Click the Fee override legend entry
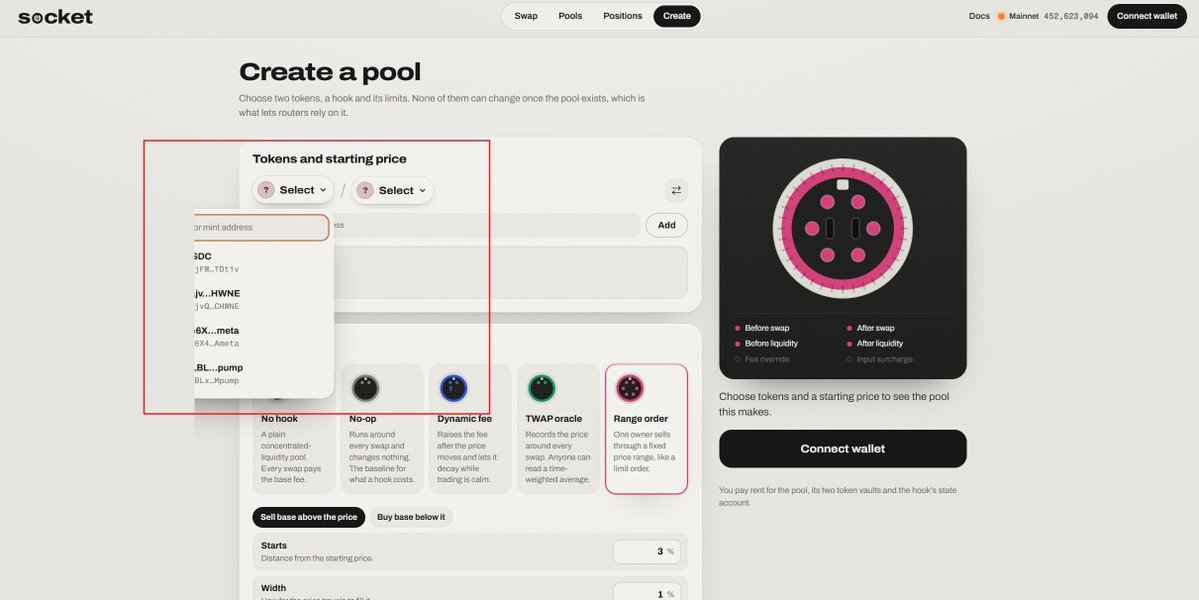 click(762, 359)
